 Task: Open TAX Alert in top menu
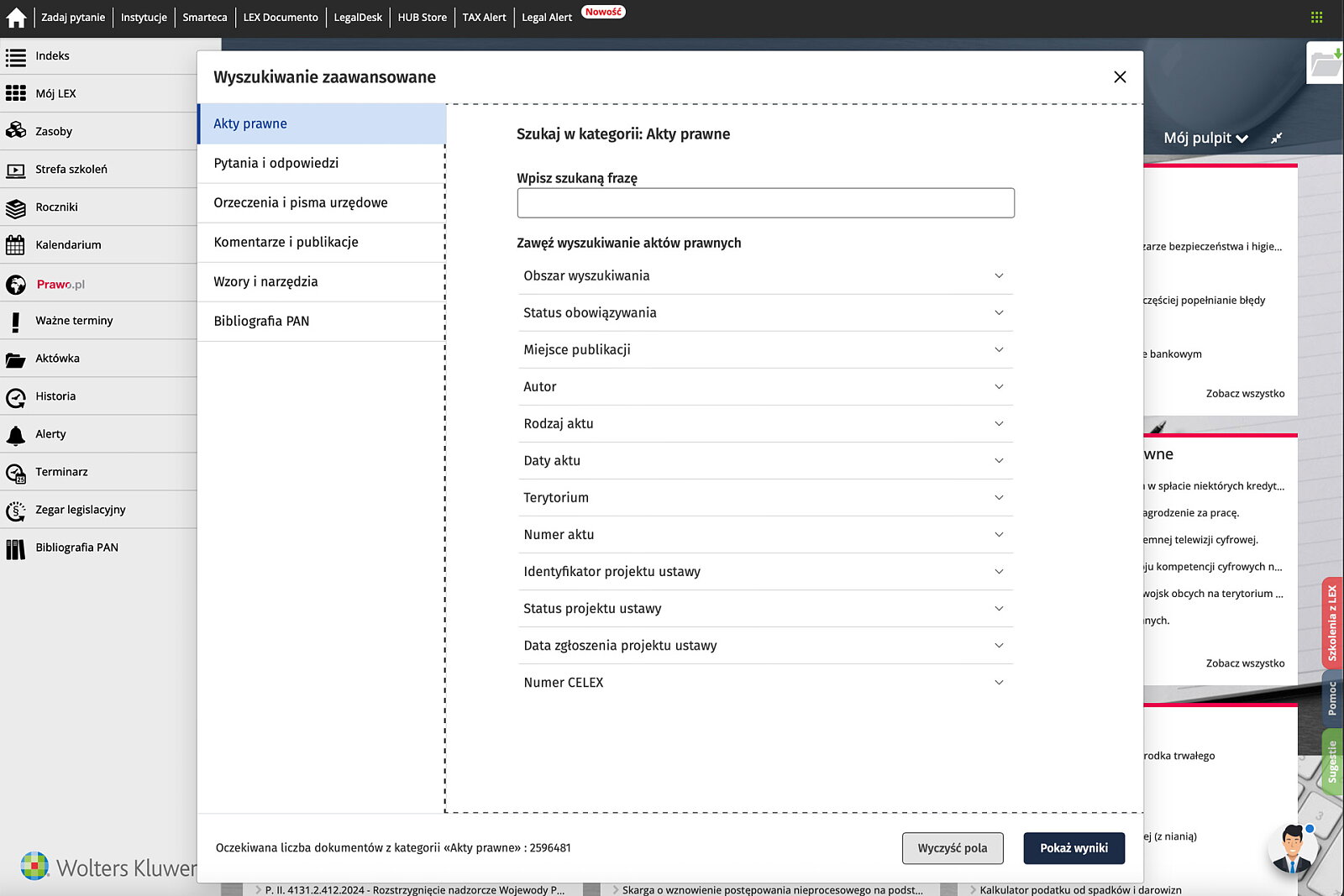[x=484, y=18]
